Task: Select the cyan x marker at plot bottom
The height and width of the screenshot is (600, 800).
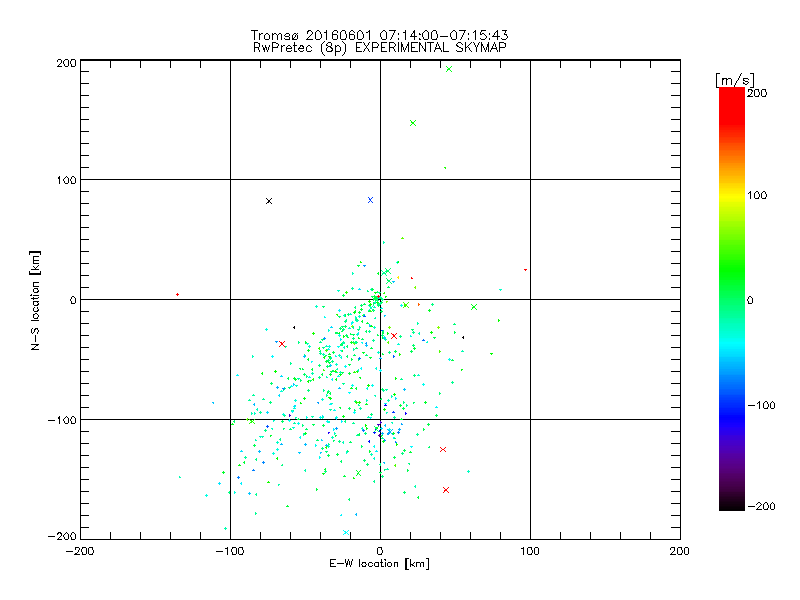Action: pyautogui.click(x=347, y=533)
